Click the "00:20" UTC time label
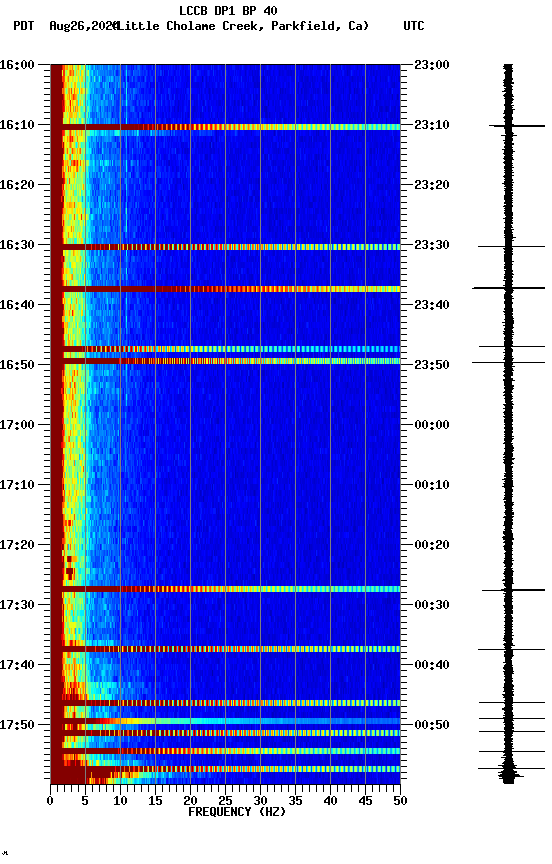552x864 pixels. pyautogui.click(x=432, y=545)
